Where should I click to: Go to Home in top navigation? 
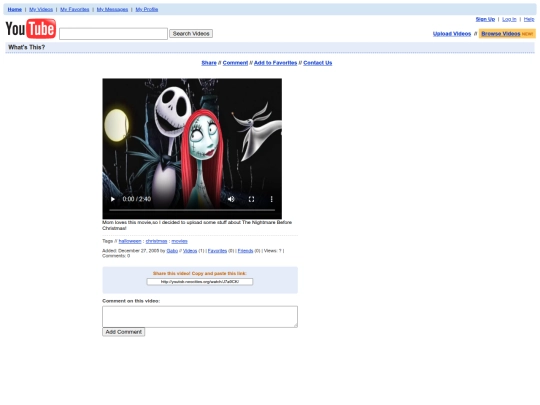[x=15, y=9]
